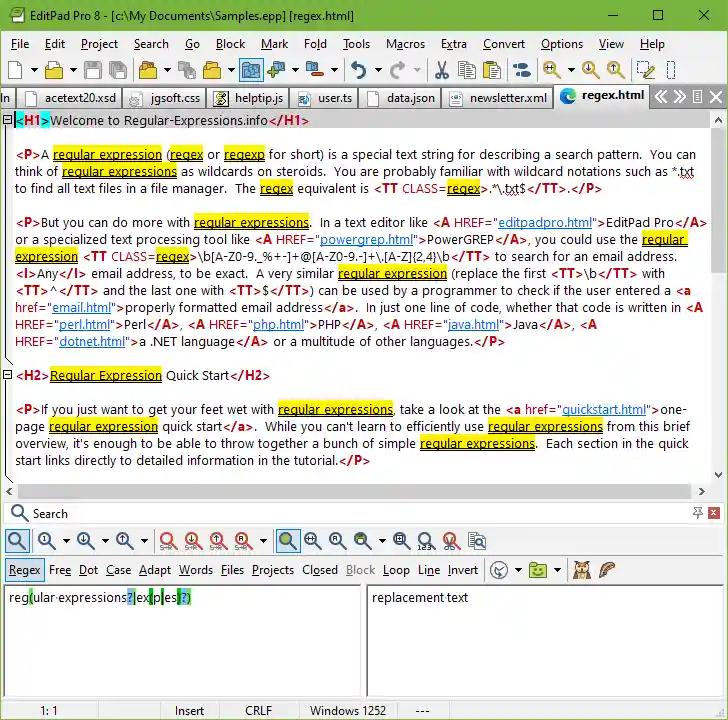Click the dotnet.html link
Viewport: 728px width, 720px height.
pos(92,342)
